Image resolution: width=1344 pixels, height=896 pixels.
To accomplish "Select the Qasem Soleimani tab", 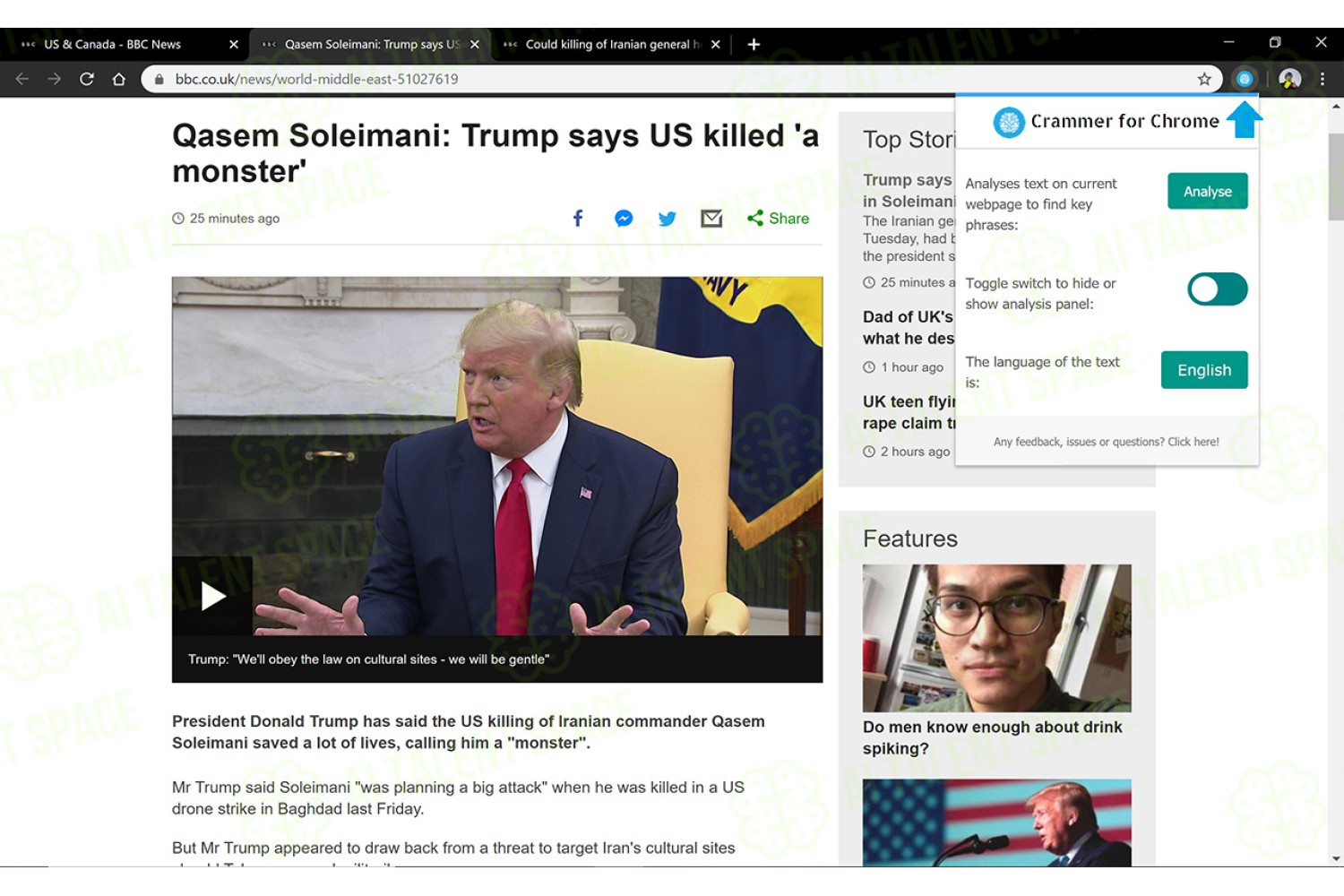I will coord(371,44).
